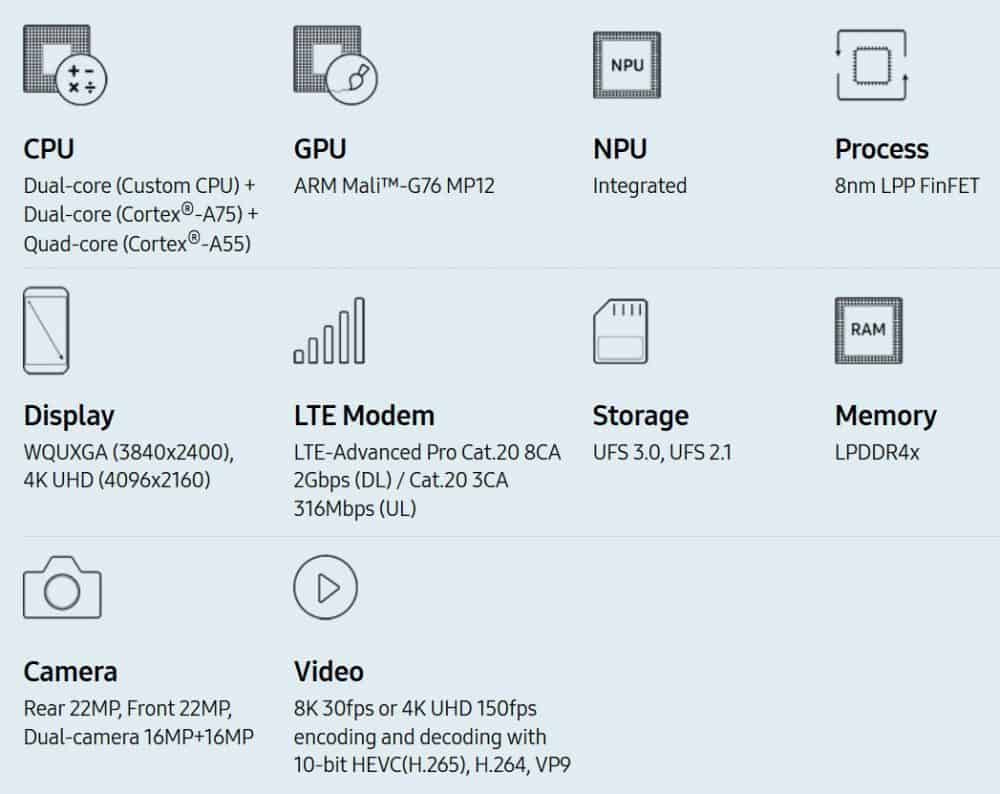Image resolution: width=1000 pixels, height=794 pixels.
Task: Select the GPU heading text
Action: tap(320, 149)
